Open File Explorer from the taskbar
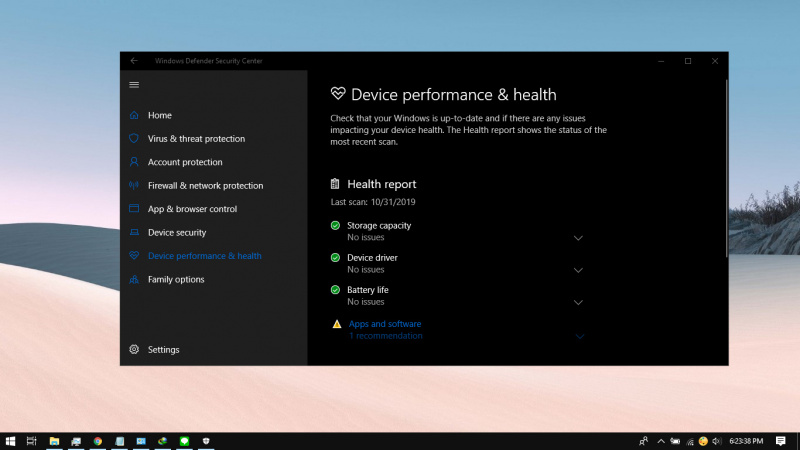 coord(54,441)
